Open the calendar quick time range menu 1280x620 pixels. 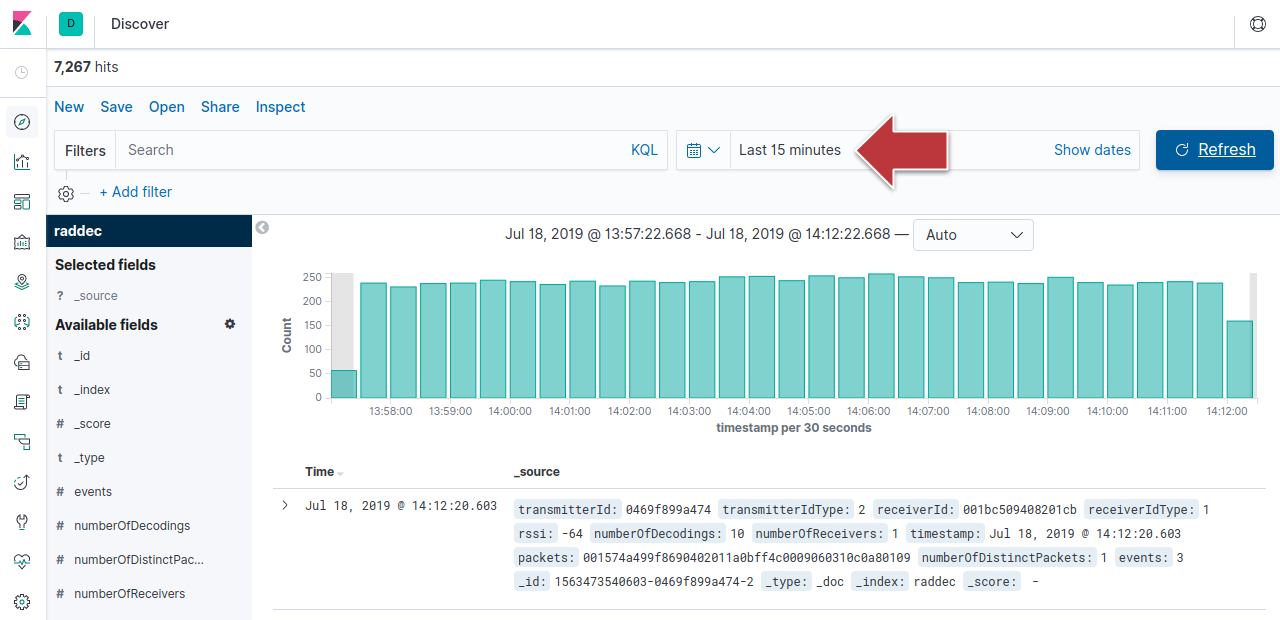(703, 150)
